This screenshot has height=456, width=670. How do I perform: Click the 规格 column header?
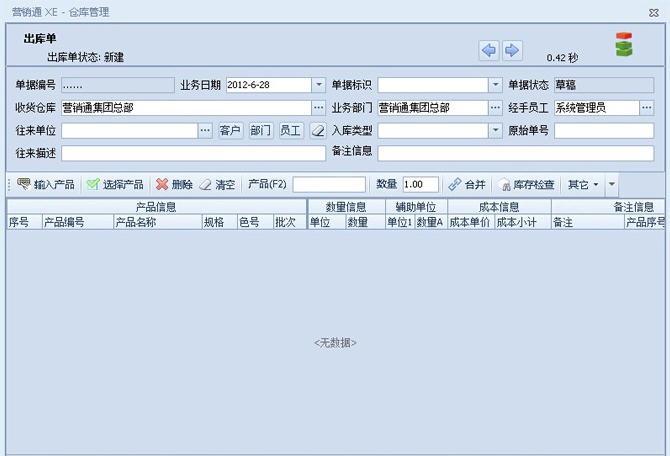click(220, 222)
